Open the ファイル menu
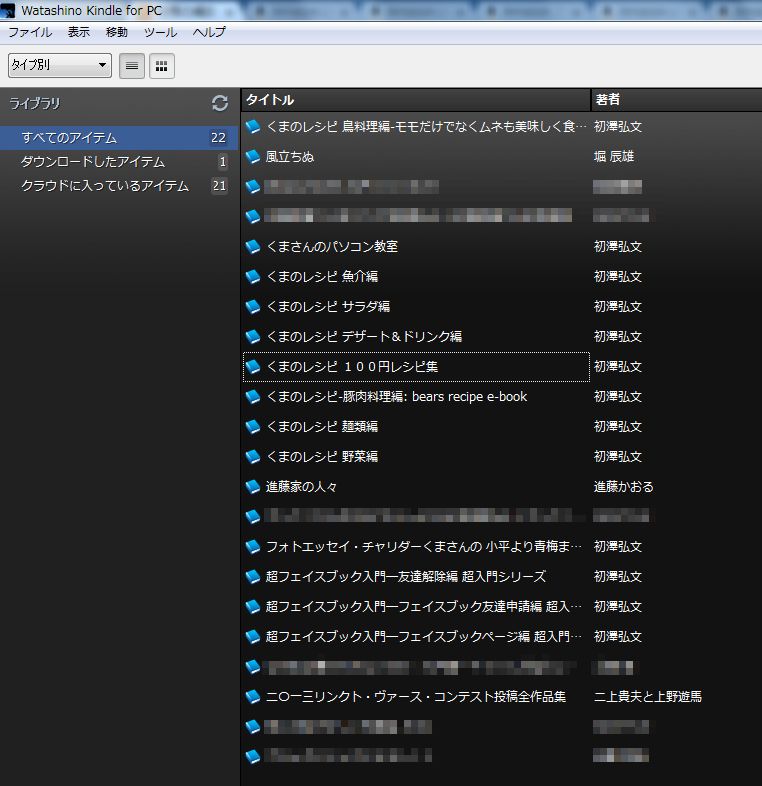This screenshot has height=786, width=762. tap(30, 32)
